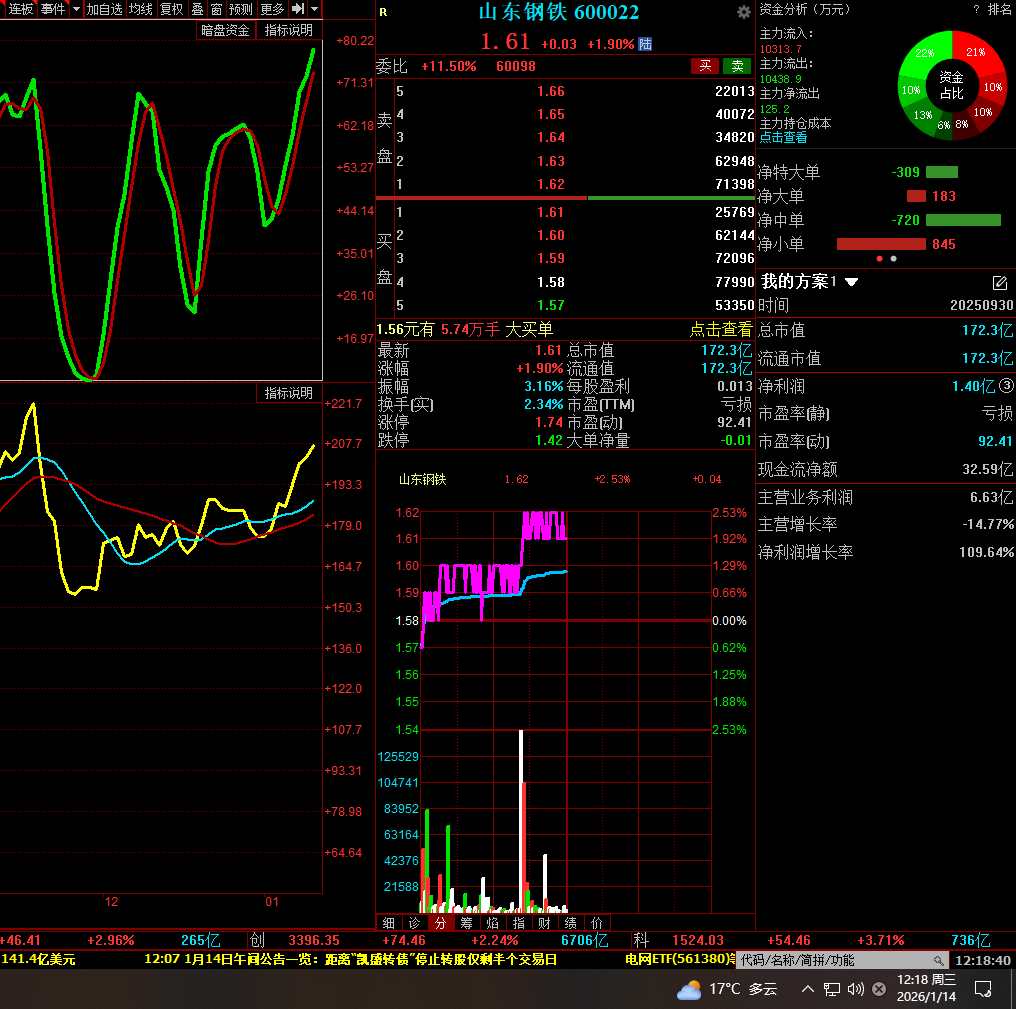
Task: Open the stock panel settings gear
Action: 743,12
